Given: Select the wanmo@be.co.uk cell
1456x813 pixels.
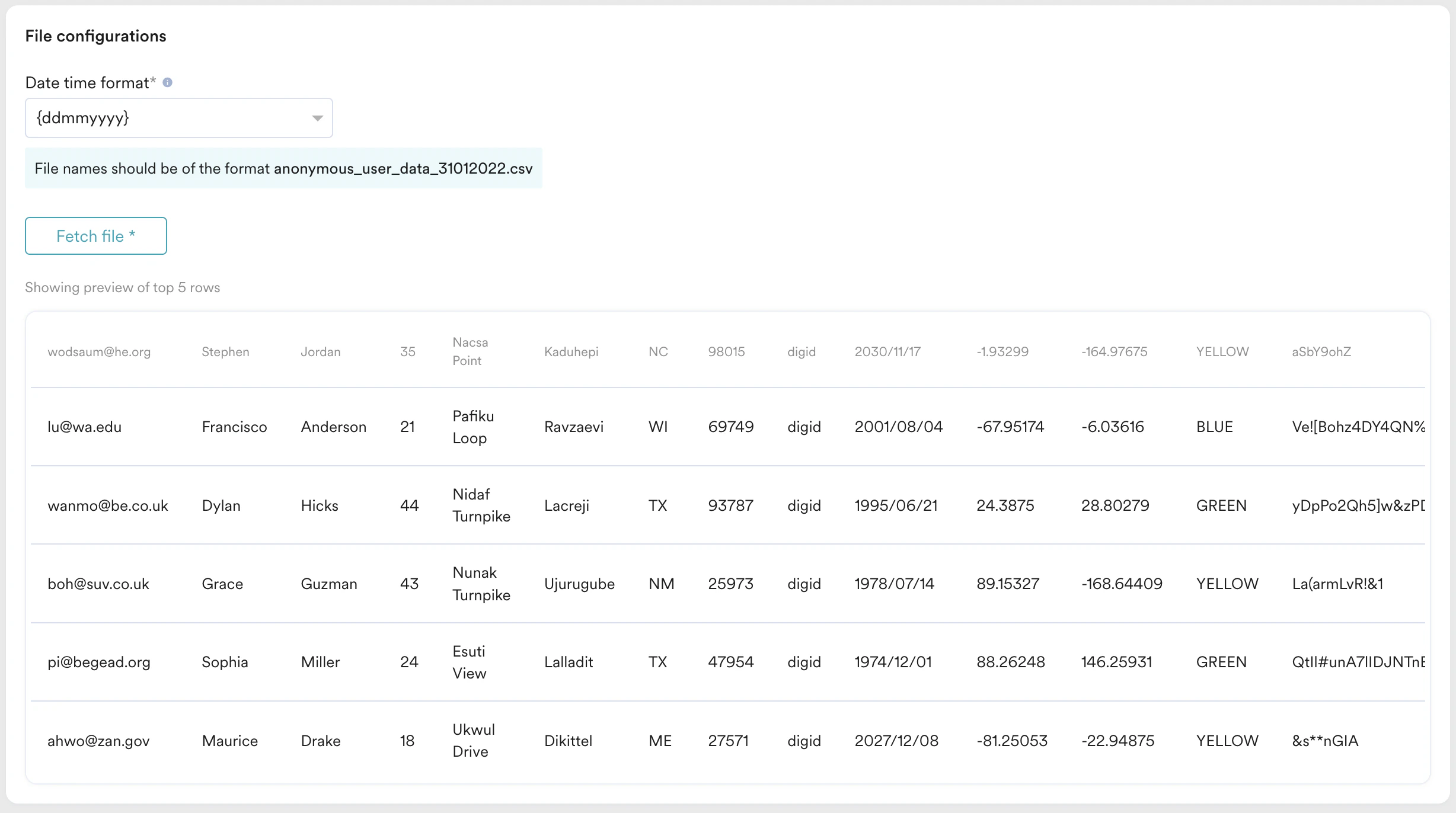Looking at the screenshot, I should click(107, 505).
